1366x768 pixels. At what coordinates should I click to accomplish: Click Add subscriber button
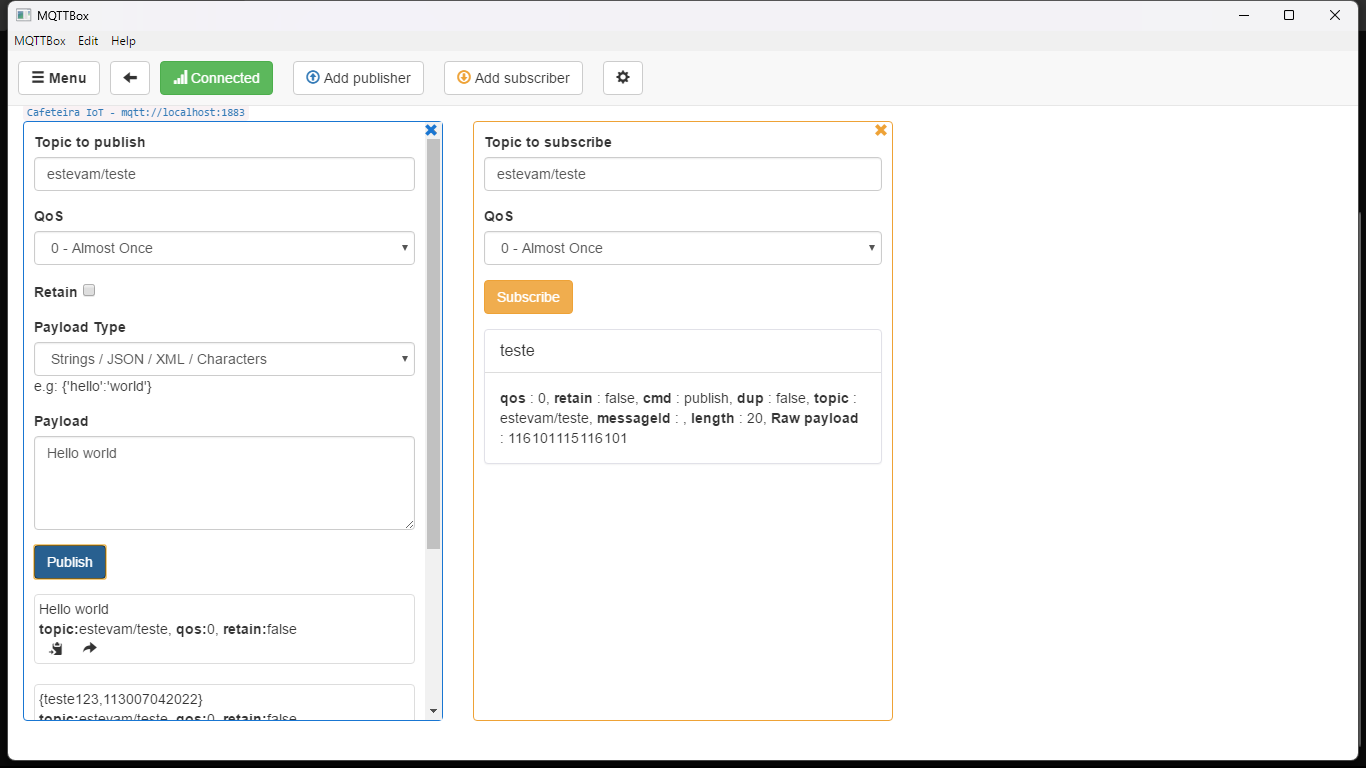point(513,78)
